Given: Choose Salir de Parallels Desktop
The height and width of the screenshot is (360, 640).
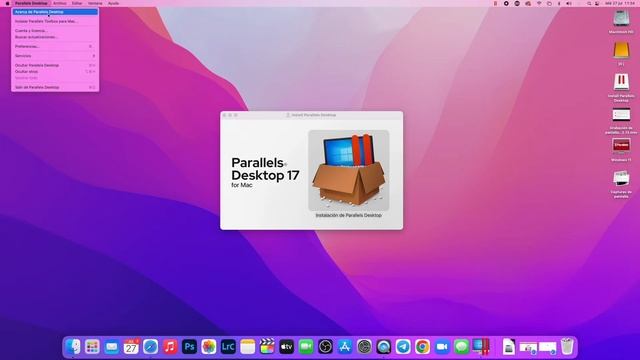Looking at the screenshot, I should (x=55, y=87).
